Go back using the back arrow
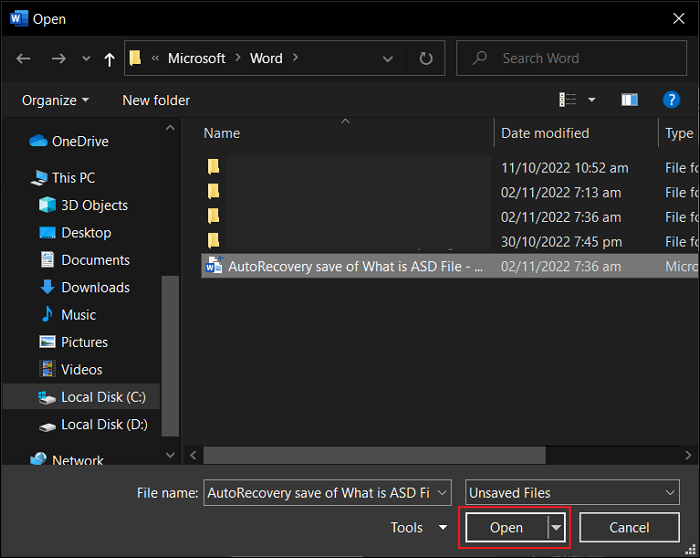700x558 pixels. 23,58
